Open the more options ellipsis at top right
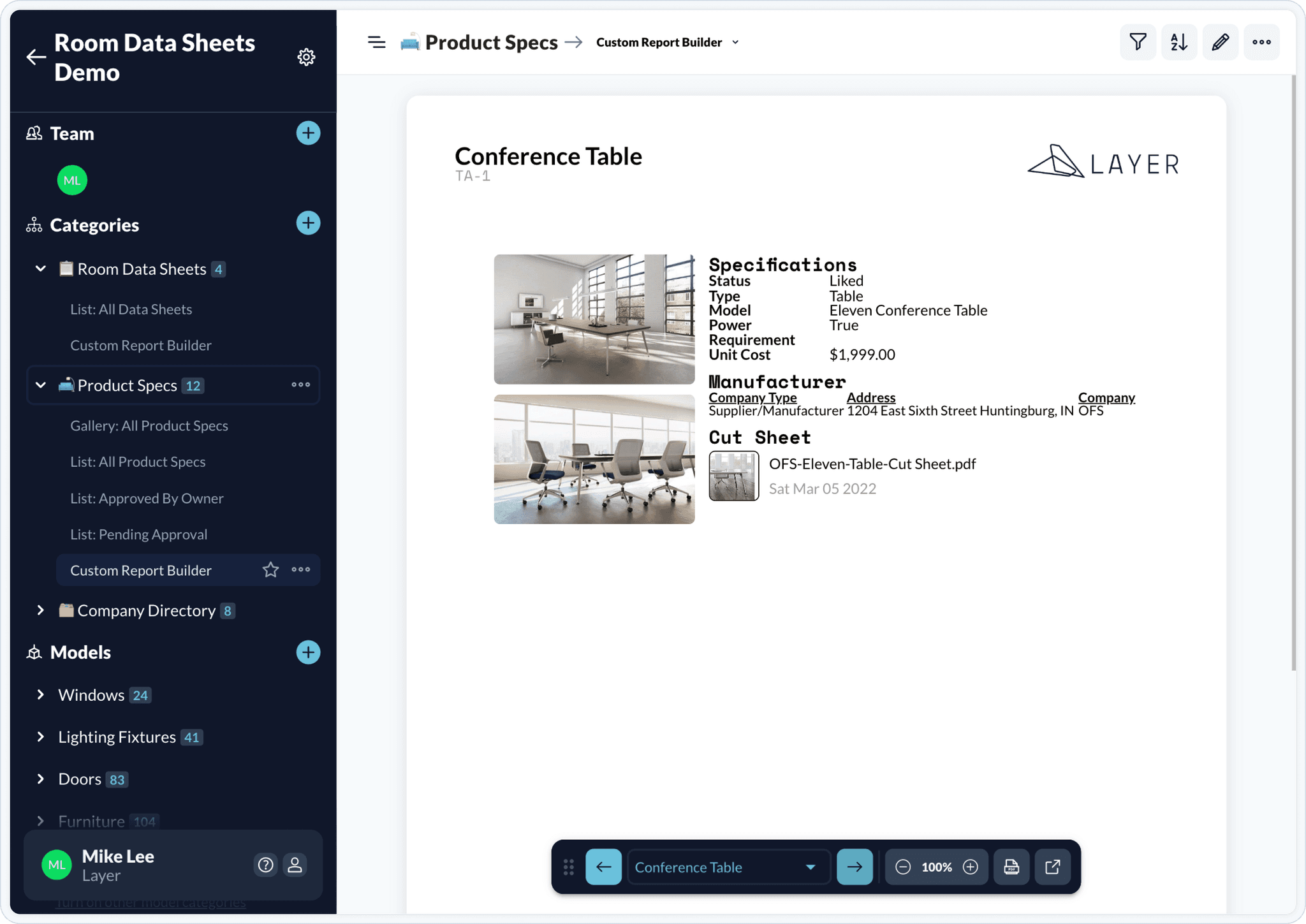Screen dimensions: 1306x924 (1261, 41)
